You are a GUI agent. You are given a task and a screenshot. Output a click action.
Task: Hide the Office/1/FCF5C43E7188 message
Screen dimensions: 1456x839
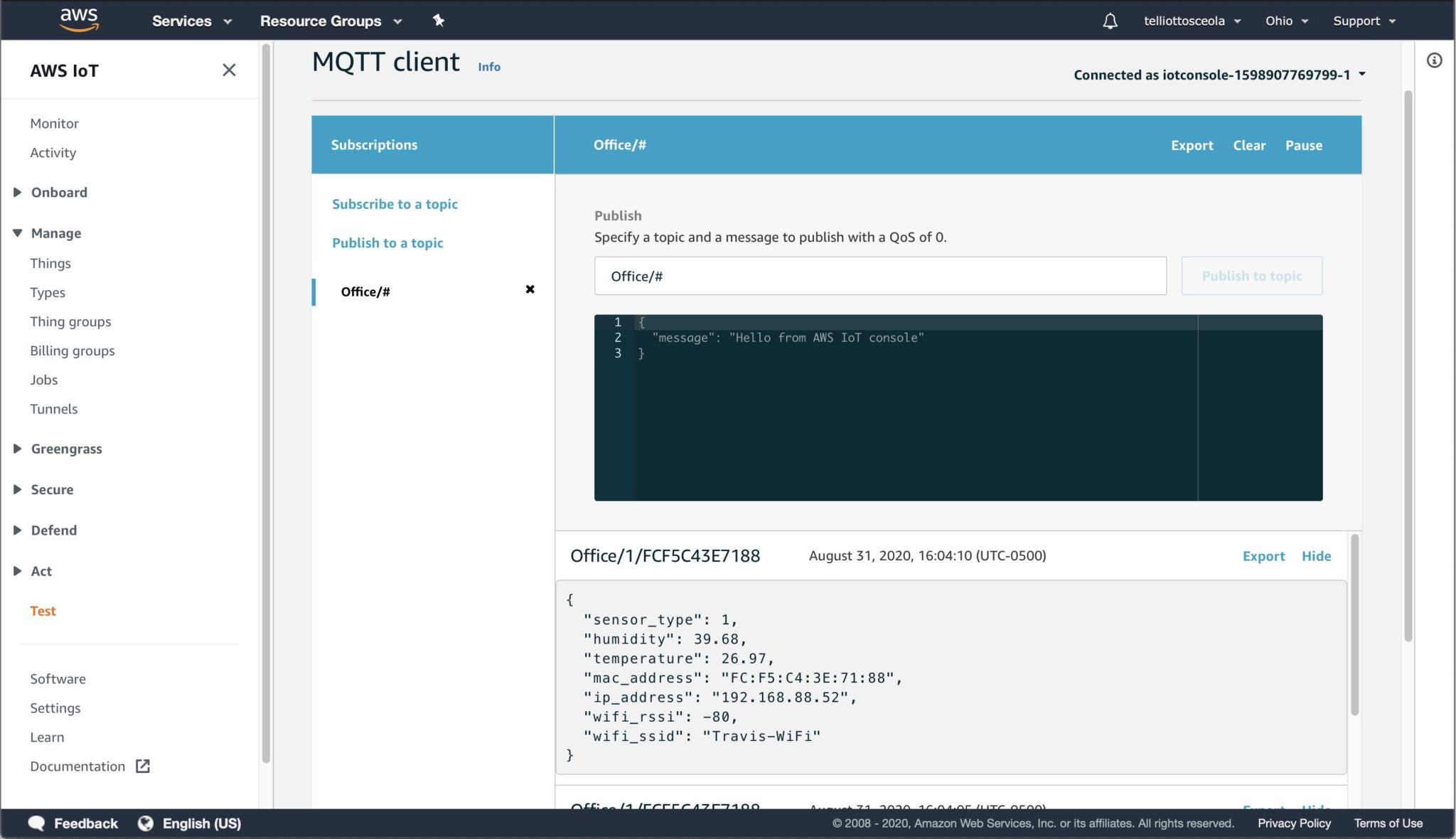[1316, 556]
